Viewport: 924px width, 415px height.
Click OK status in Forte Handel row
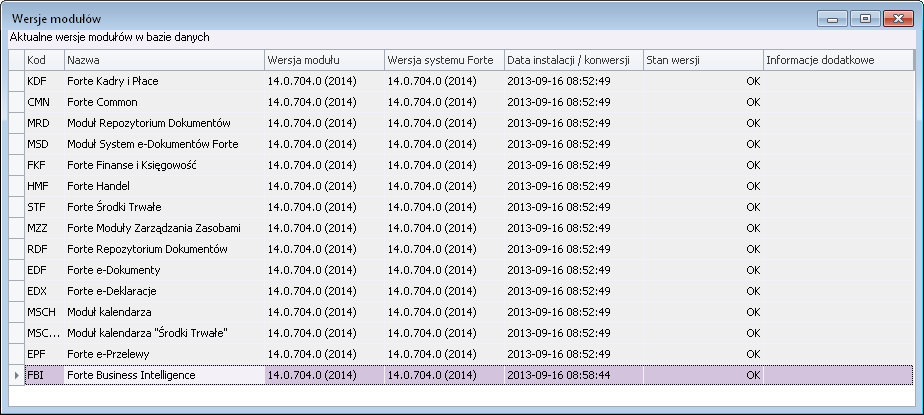point(704,186)
